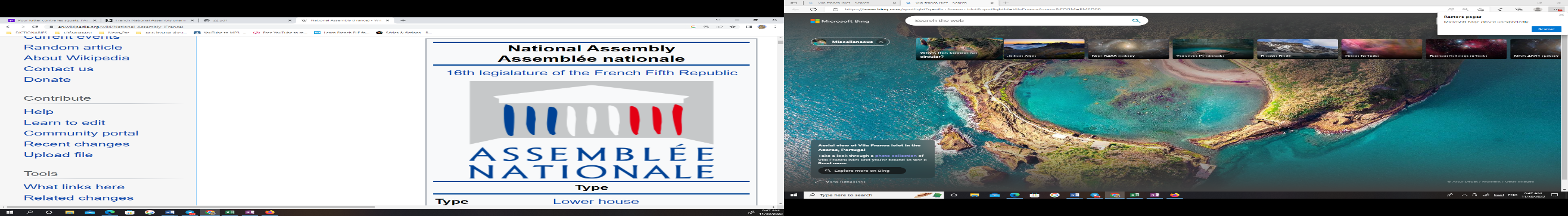Open Firefox from the right taskbar

point(1175,195)
